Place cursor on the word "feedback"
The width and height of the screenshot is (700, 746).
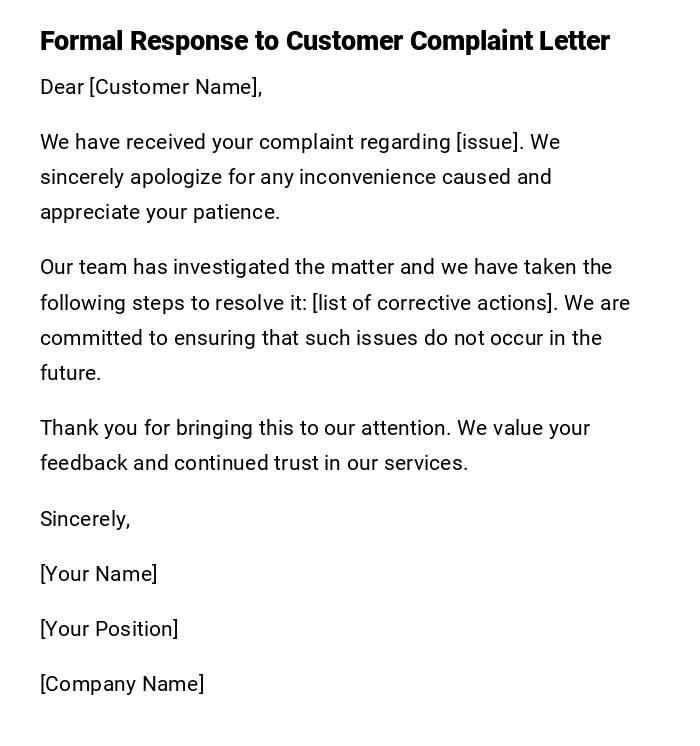(84, 463)
